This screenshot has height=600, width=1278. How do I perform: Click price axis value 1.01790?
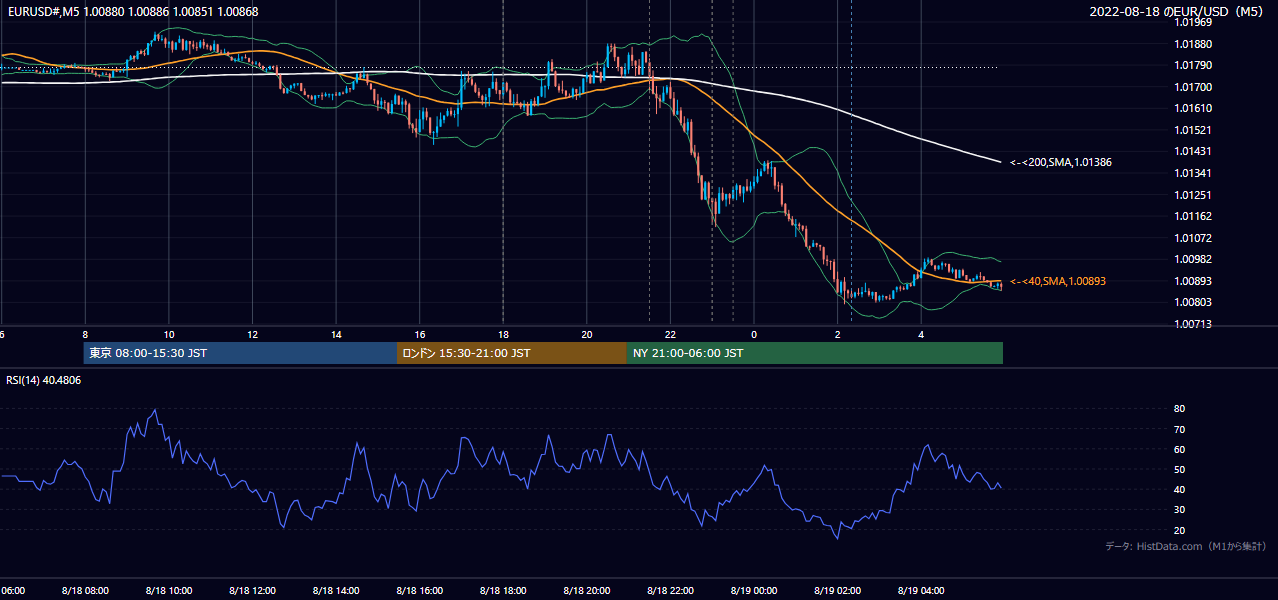1192,66
